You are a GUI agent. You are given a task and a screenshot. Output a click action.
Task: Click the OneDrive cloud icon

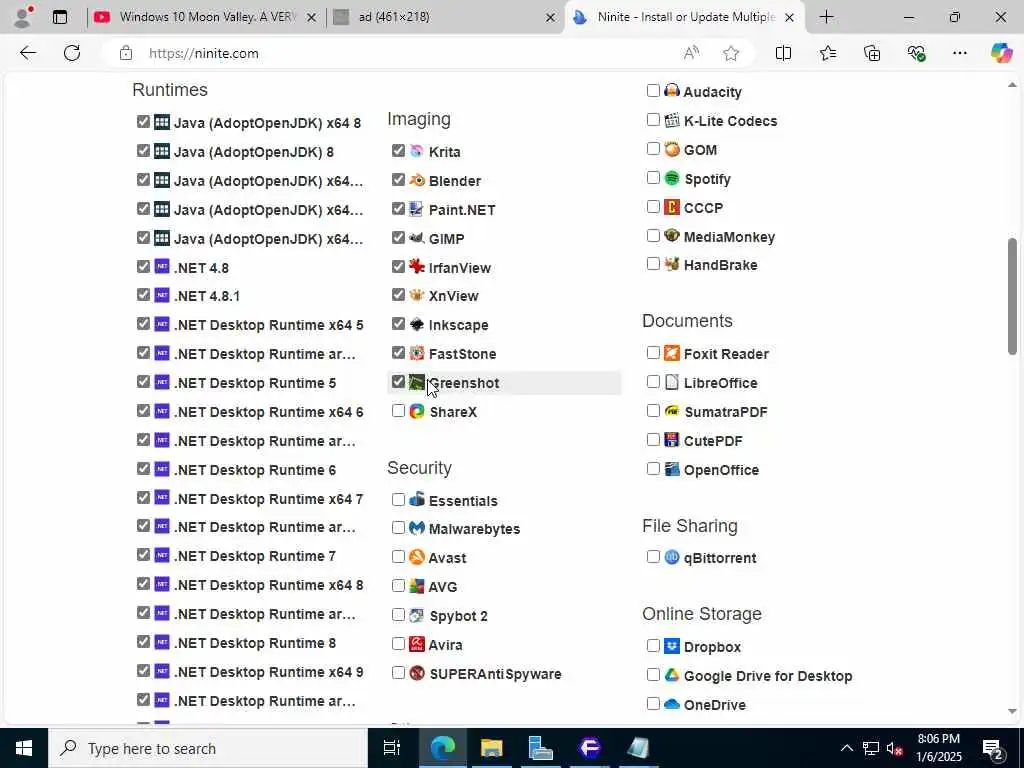672,704
